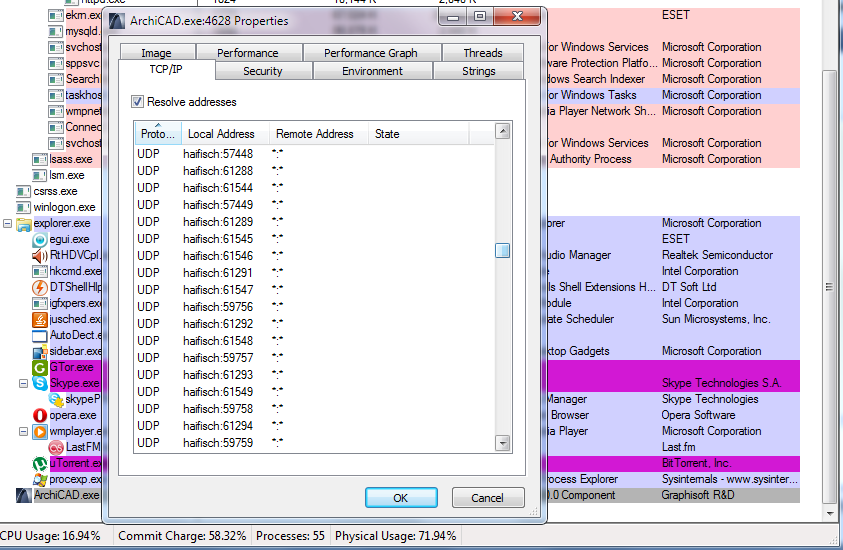Click the lsass.exe process icon
Image resolution: width=843 pixels, height=550 pixels.
(40, 160)
